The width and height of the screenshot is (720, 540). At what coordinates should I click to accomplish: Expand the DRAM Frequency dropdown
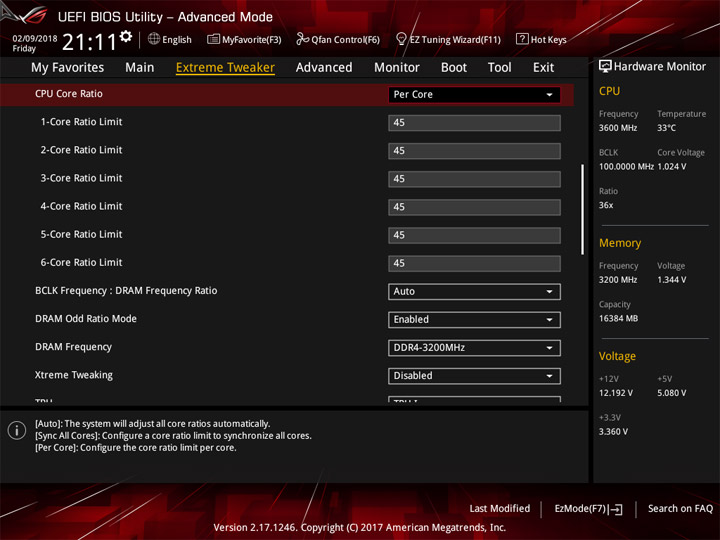474,348
